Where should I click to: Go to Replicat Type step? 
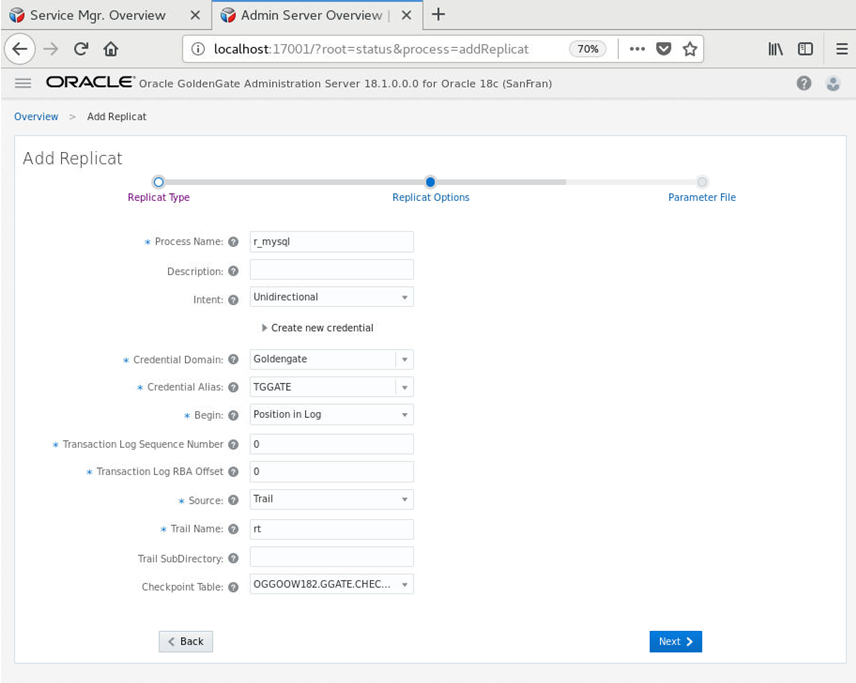(x=158, y=197)
